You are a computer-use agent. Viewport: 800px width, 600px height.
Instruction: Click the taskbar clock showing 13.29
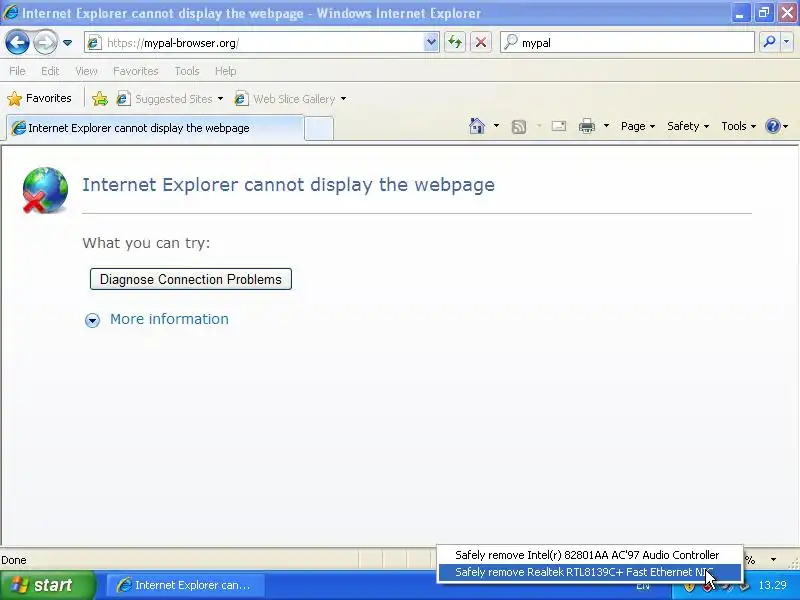point(772,585)
